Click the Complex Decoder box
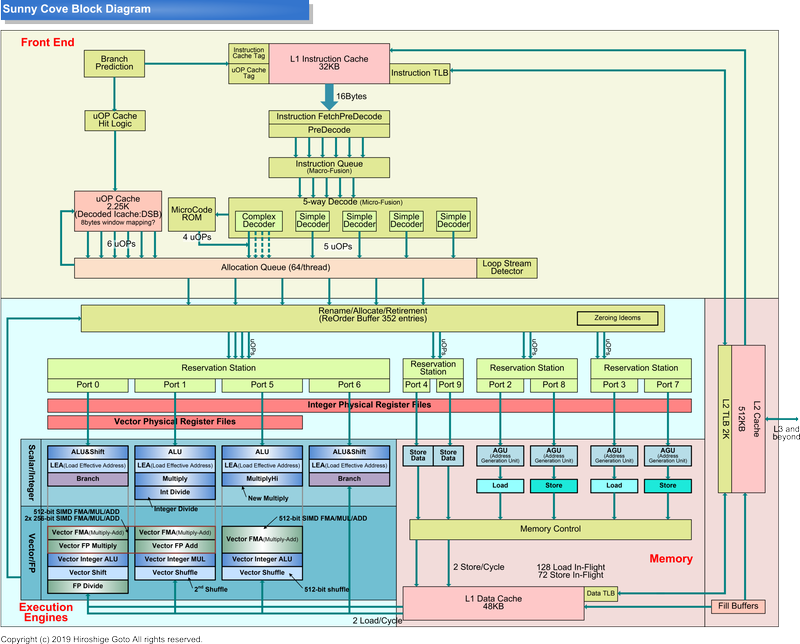Image resolution: width=800 pixels, height=644 pixels. tap(259, 220)
